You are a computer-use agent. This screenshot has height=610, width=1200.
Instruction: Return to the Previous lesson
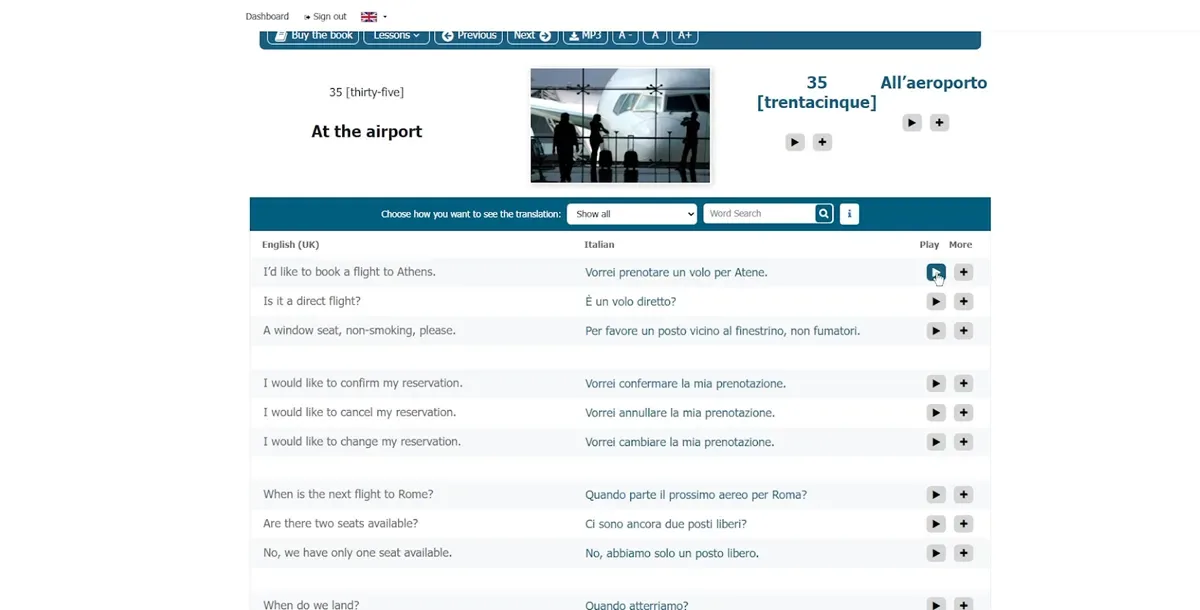470,36
